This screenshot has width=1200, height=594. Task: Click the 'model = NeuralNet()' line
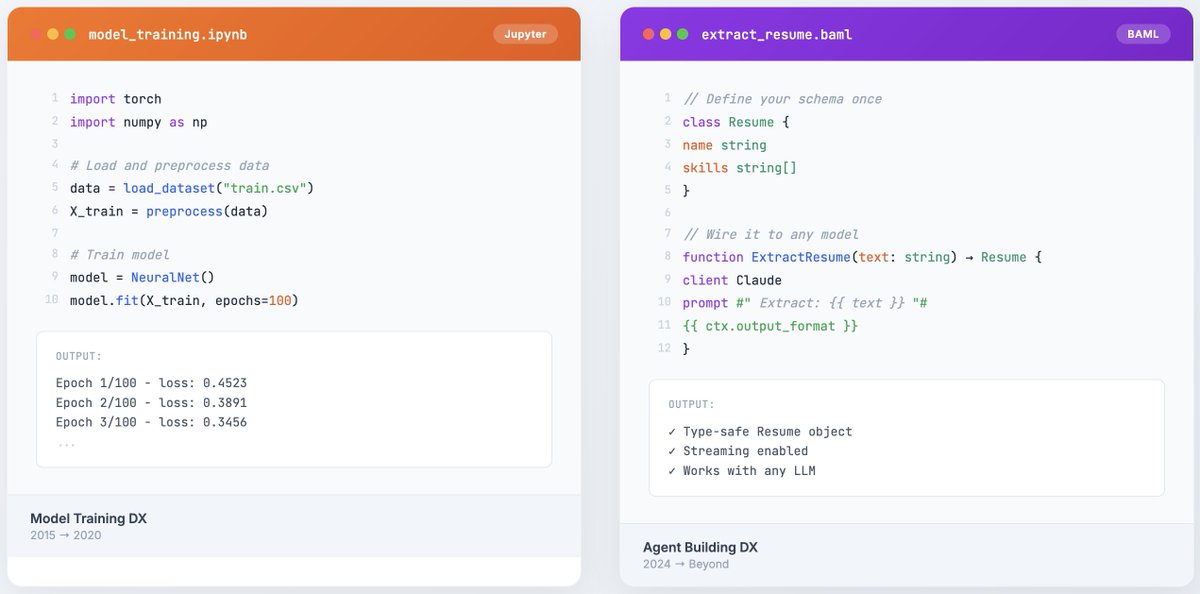[142, 277]
